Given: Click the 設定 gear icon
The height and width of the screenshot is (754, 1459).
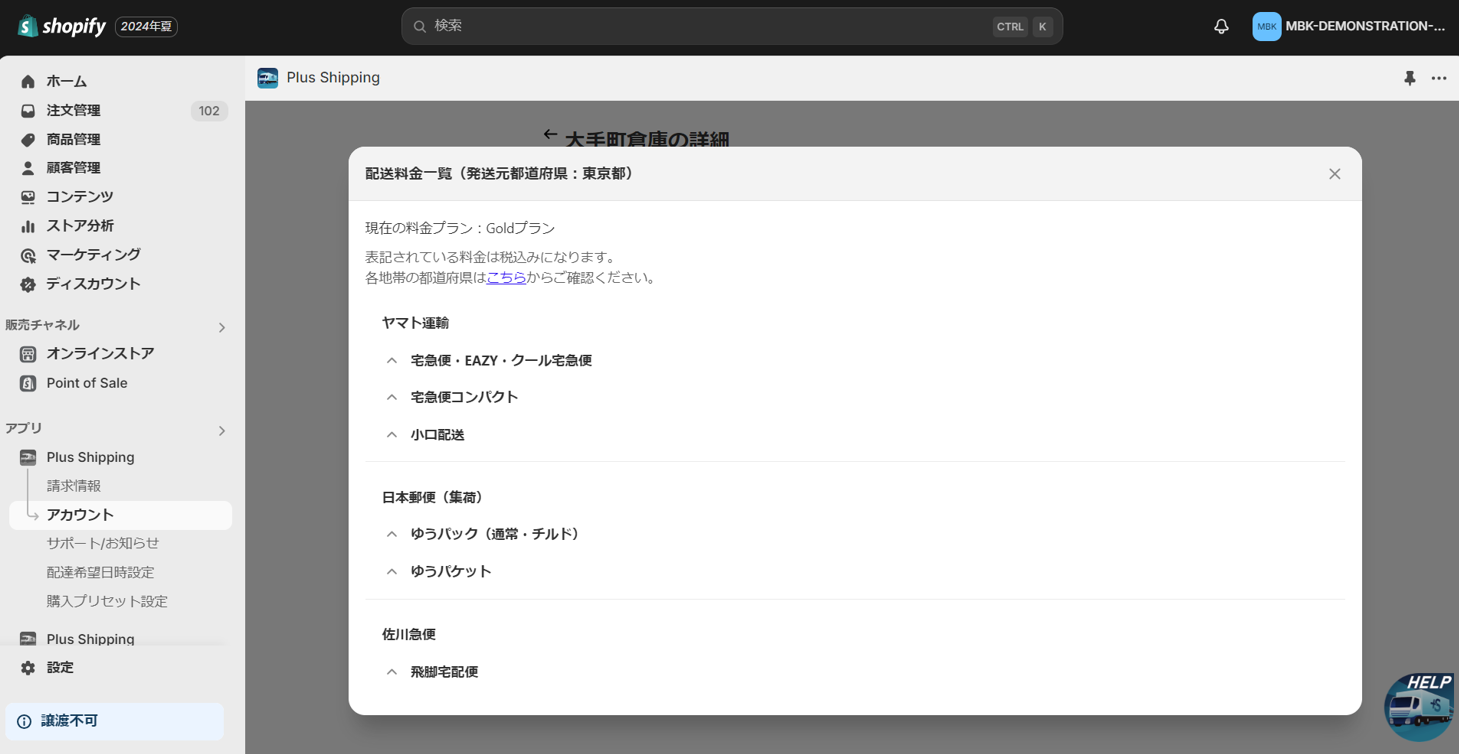Looking at the screenshot, I should tap(28, 667).
